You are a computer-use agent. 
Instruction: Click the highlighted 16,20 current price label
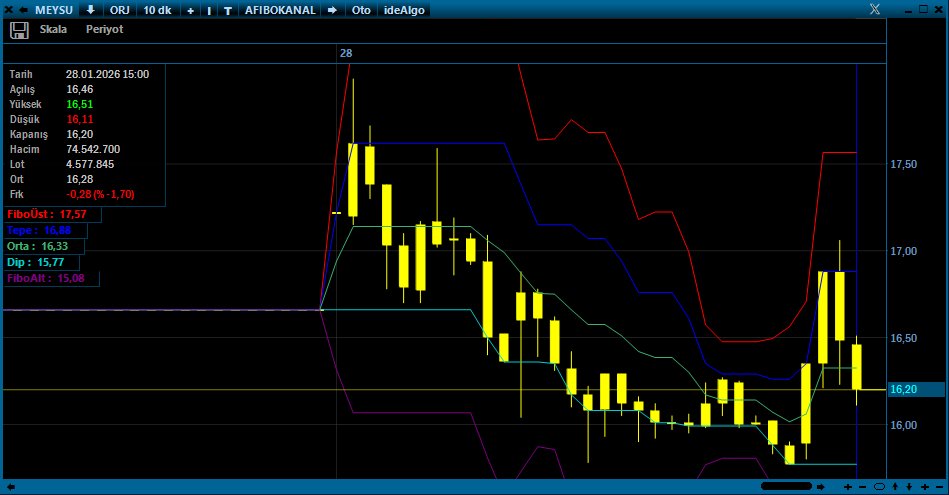click(x=915, y=389)
